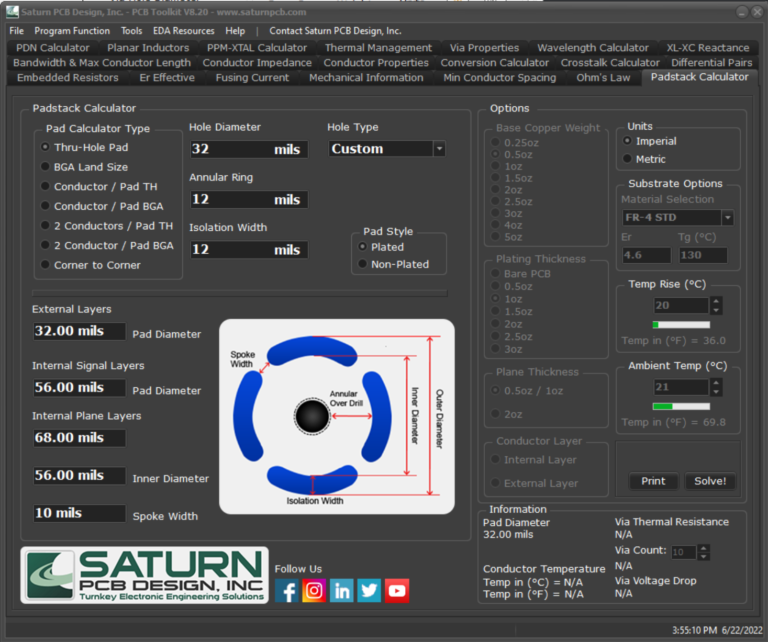Click the Facebook icon under Follow Us
Viewport: 768px width, 642px height.
point(287,591)
